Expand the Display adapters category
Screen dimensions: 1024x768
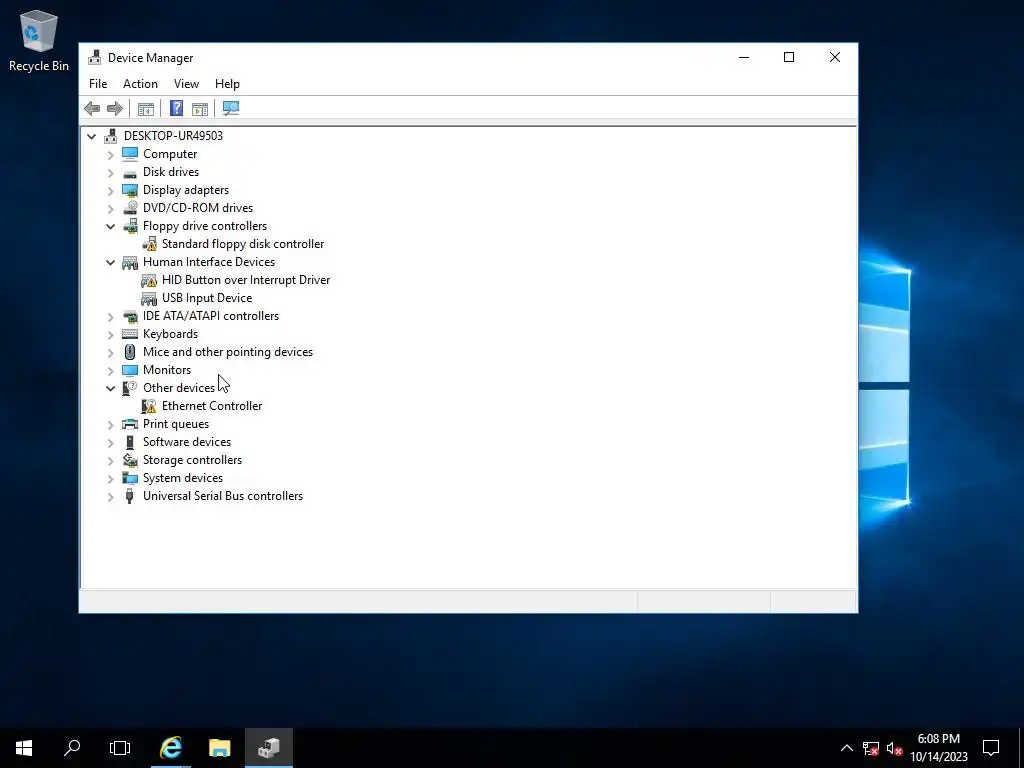[110, 191]
